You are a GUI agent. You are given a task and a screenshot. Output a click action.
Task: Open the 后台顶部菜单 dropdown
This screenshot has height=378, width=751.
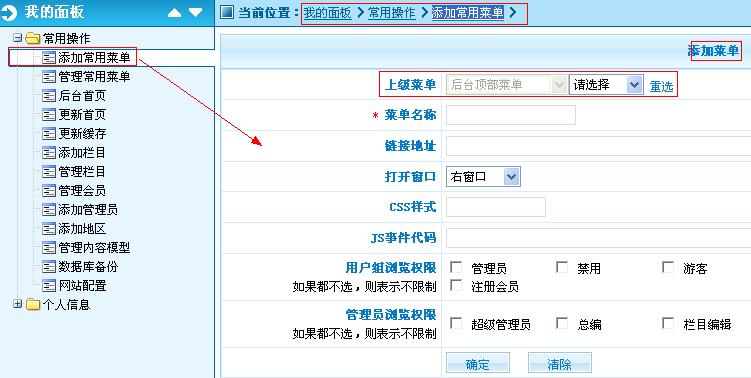coord(506,85)
